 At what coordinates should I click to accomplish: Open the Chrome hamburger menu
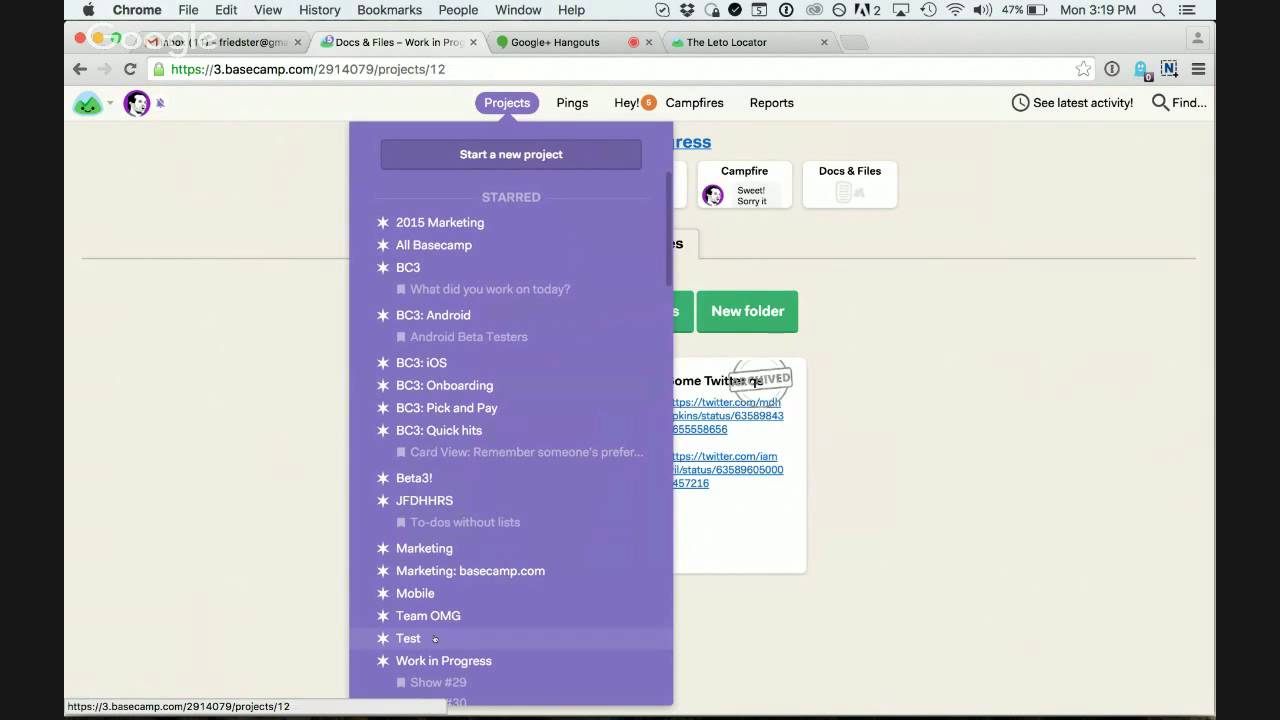(1198, 69)
